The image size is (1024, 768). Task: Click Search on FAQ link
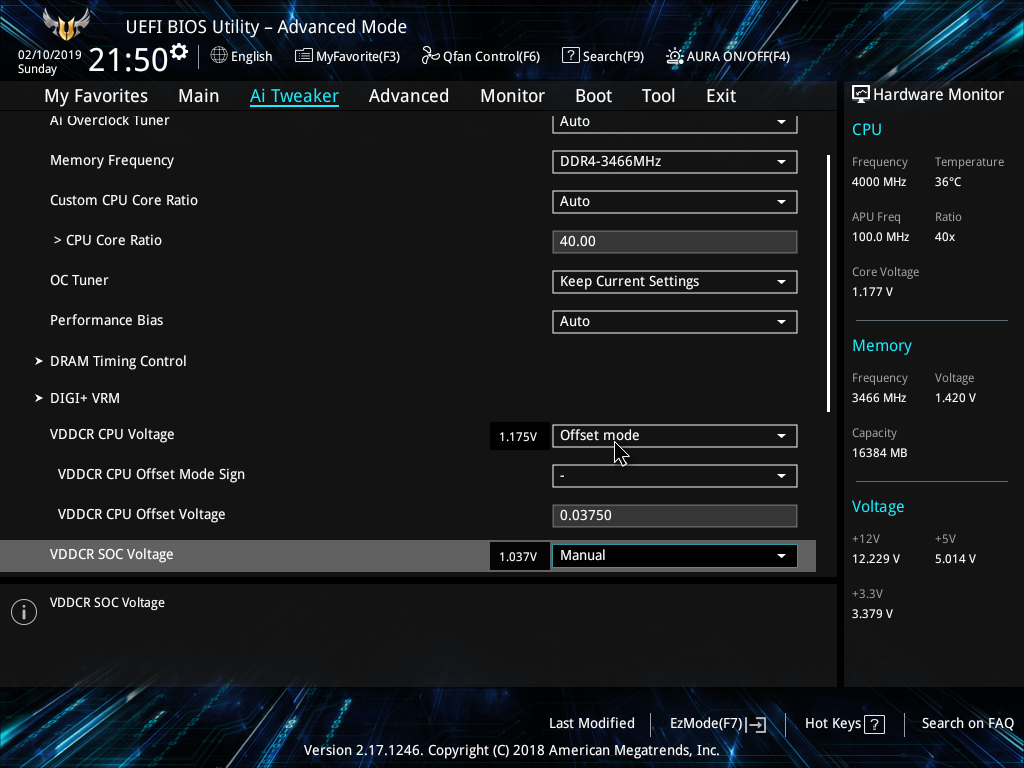(967, 724)
